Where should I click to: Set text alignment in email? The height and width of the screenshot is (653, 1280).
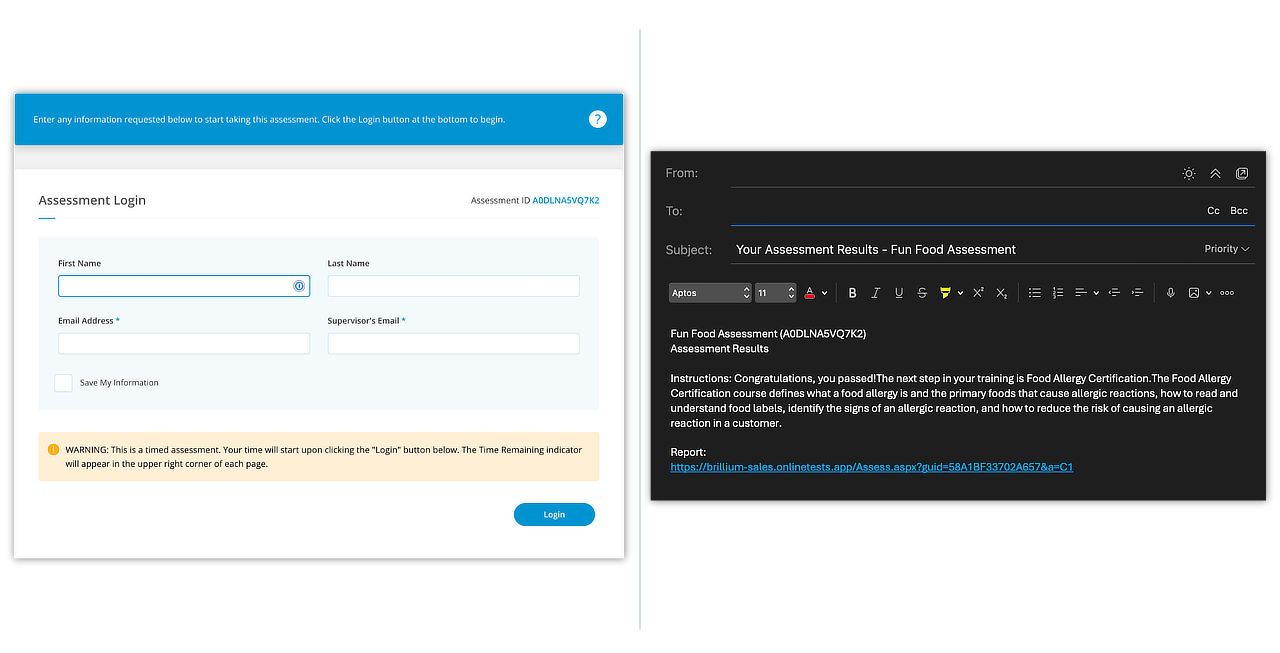pyautogui.click(x=1081, y=293)
